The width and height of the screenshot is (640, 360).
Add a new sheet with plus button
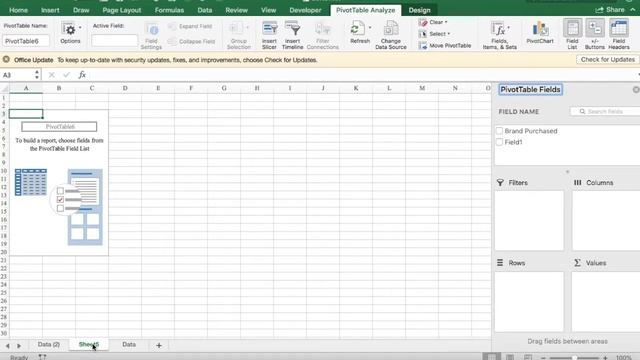(159, 345)
